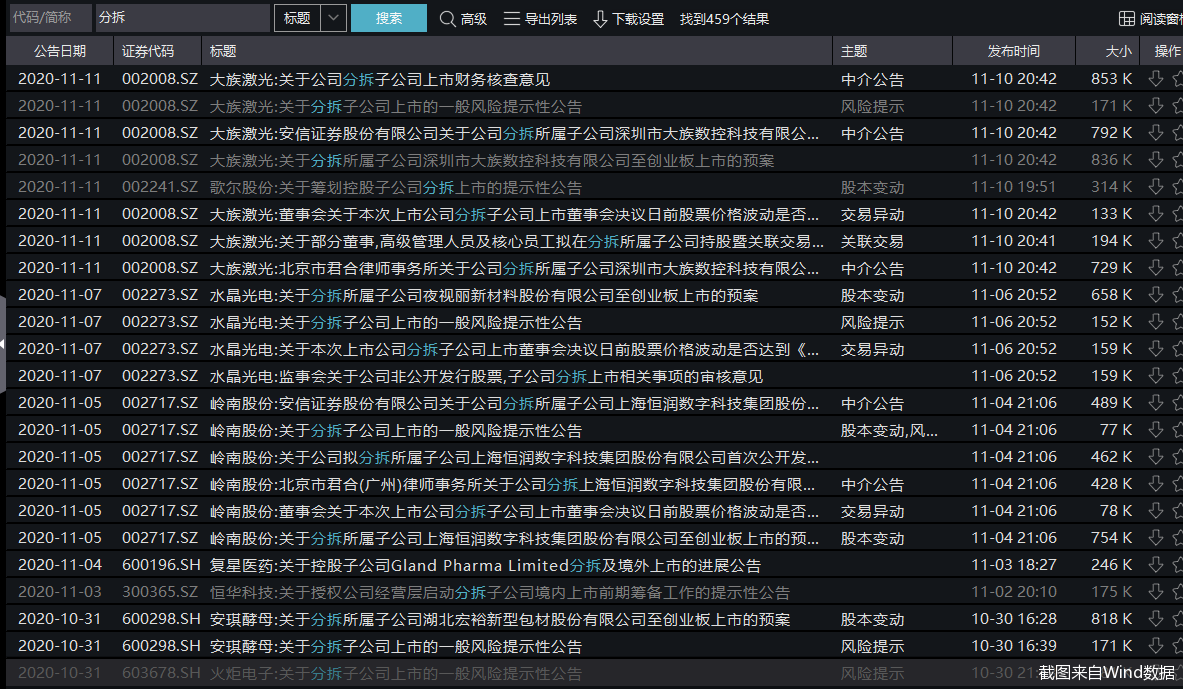Download the 792 K 安信证券 大族激光 announcement
1183x689 pixels.
click(x=1155, y=133)
